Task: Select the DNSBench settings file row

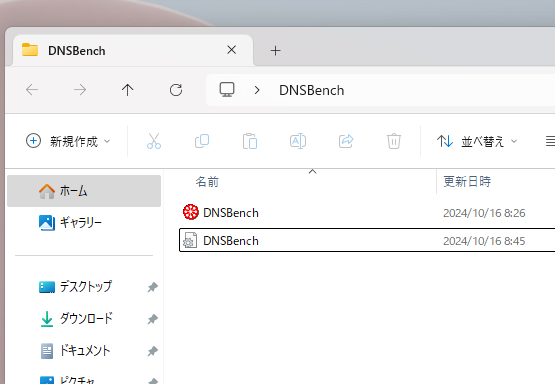Action: (x=367, y=241)
